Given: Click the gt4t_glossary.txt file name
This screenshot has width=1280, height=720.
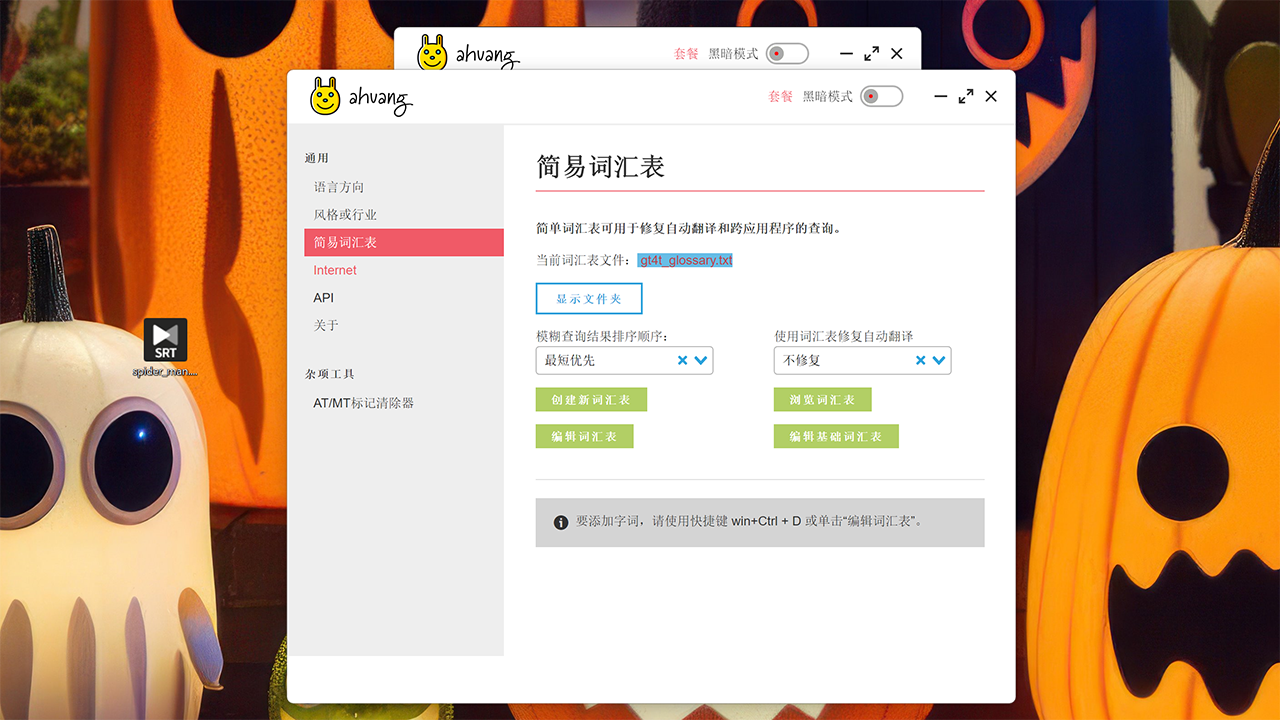Looking at the screenshot, I should pyautogui.click(x=686, y=260).
